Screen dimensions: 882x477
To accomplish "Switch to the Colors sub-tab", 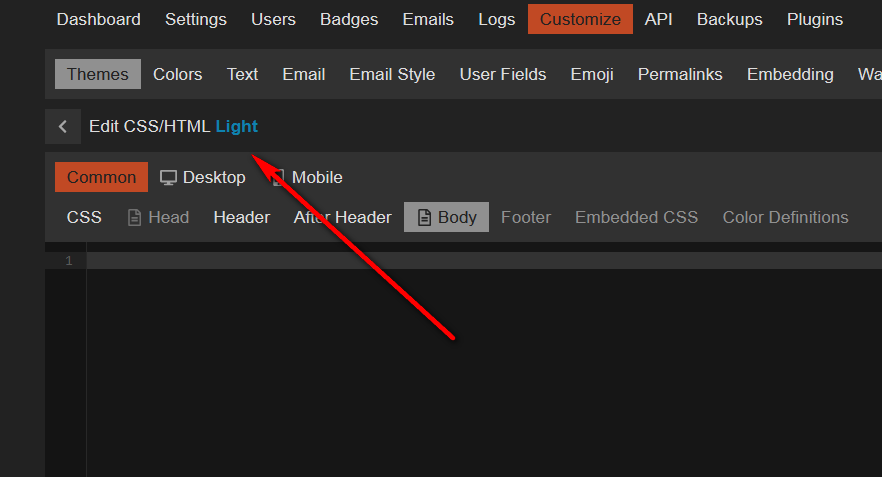I will coord(177,74).
